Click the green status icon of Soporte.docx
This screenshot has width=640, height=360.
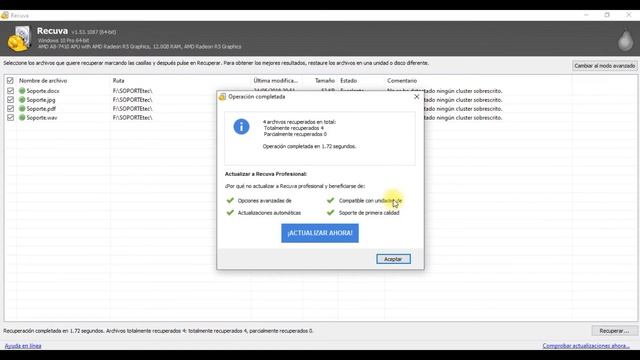coord(22,91)
